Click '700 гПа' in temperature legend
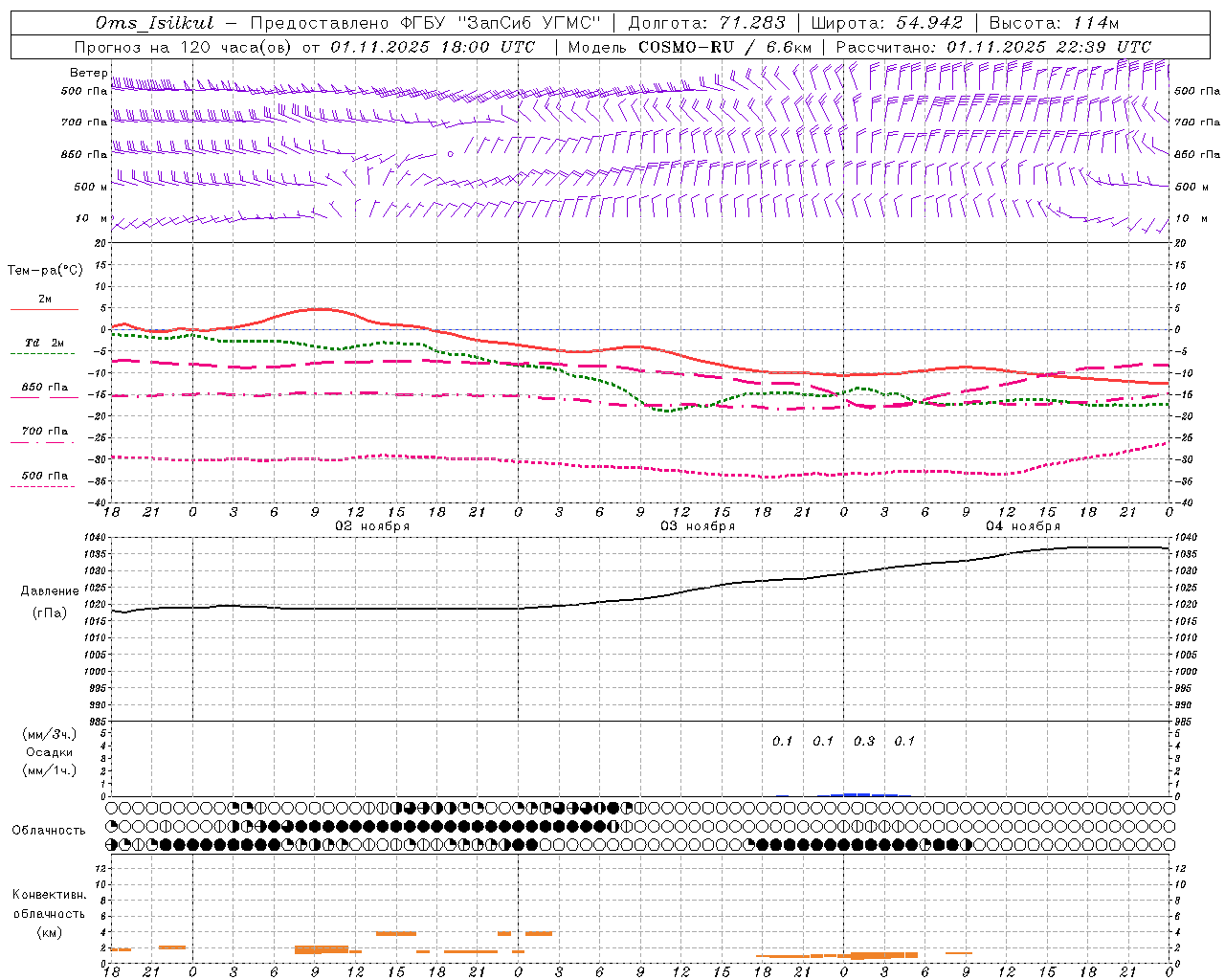The image size is (1225, 980). click(x=45, y=432)
